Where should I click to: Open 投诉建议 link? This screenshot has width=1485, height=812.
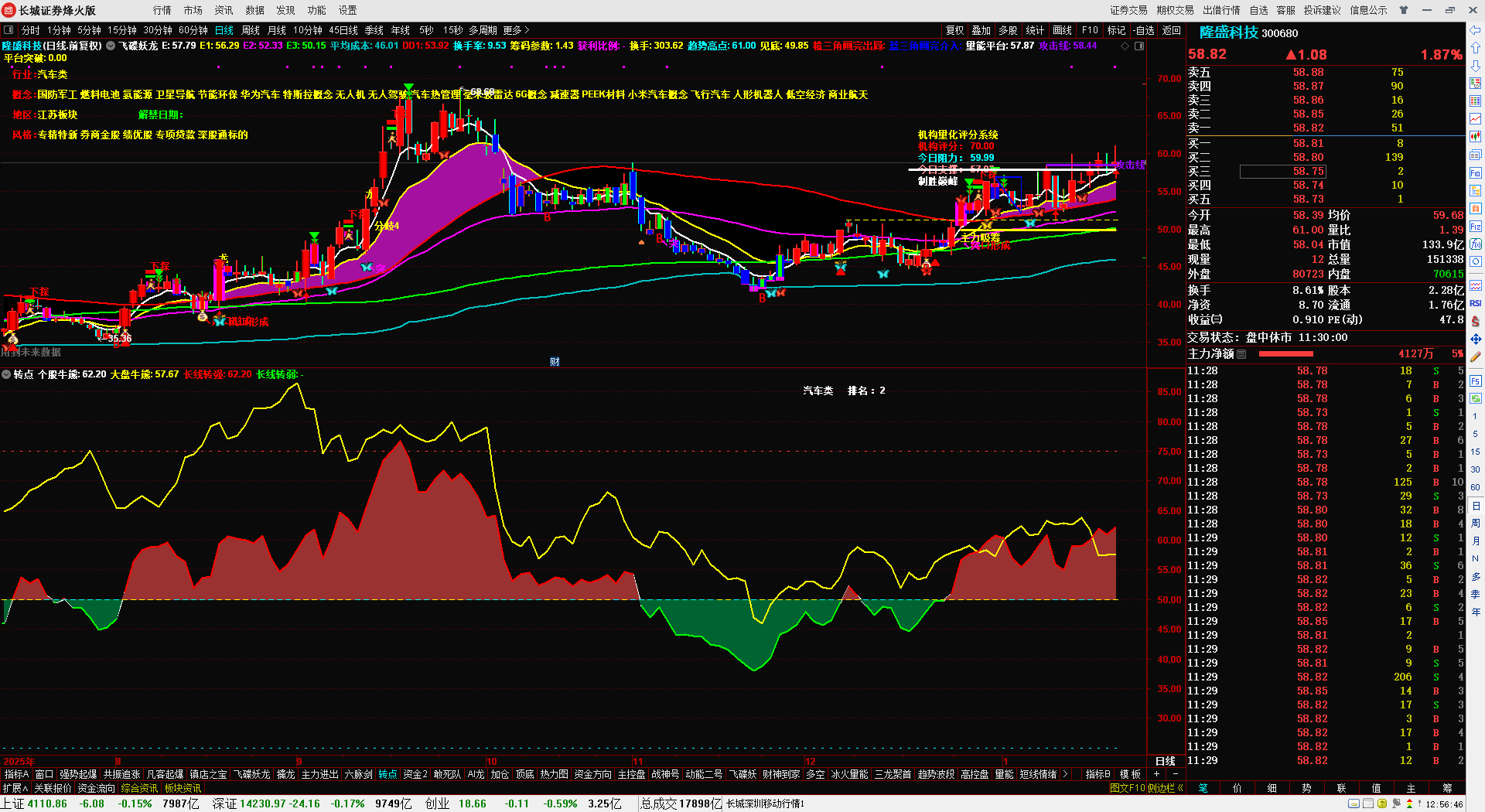coord(1323,10)
